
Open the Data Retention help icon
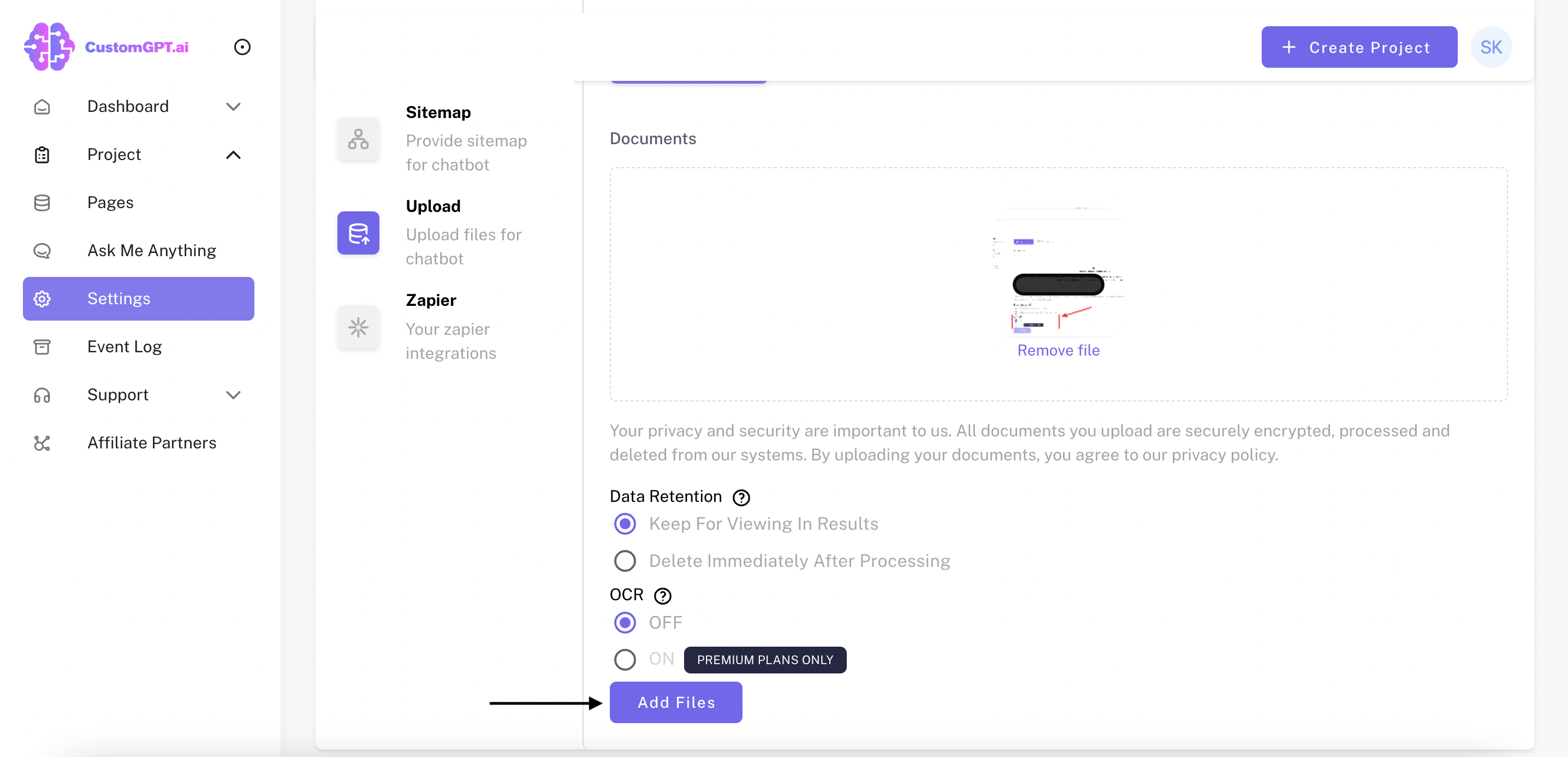(x=741, y=498)
